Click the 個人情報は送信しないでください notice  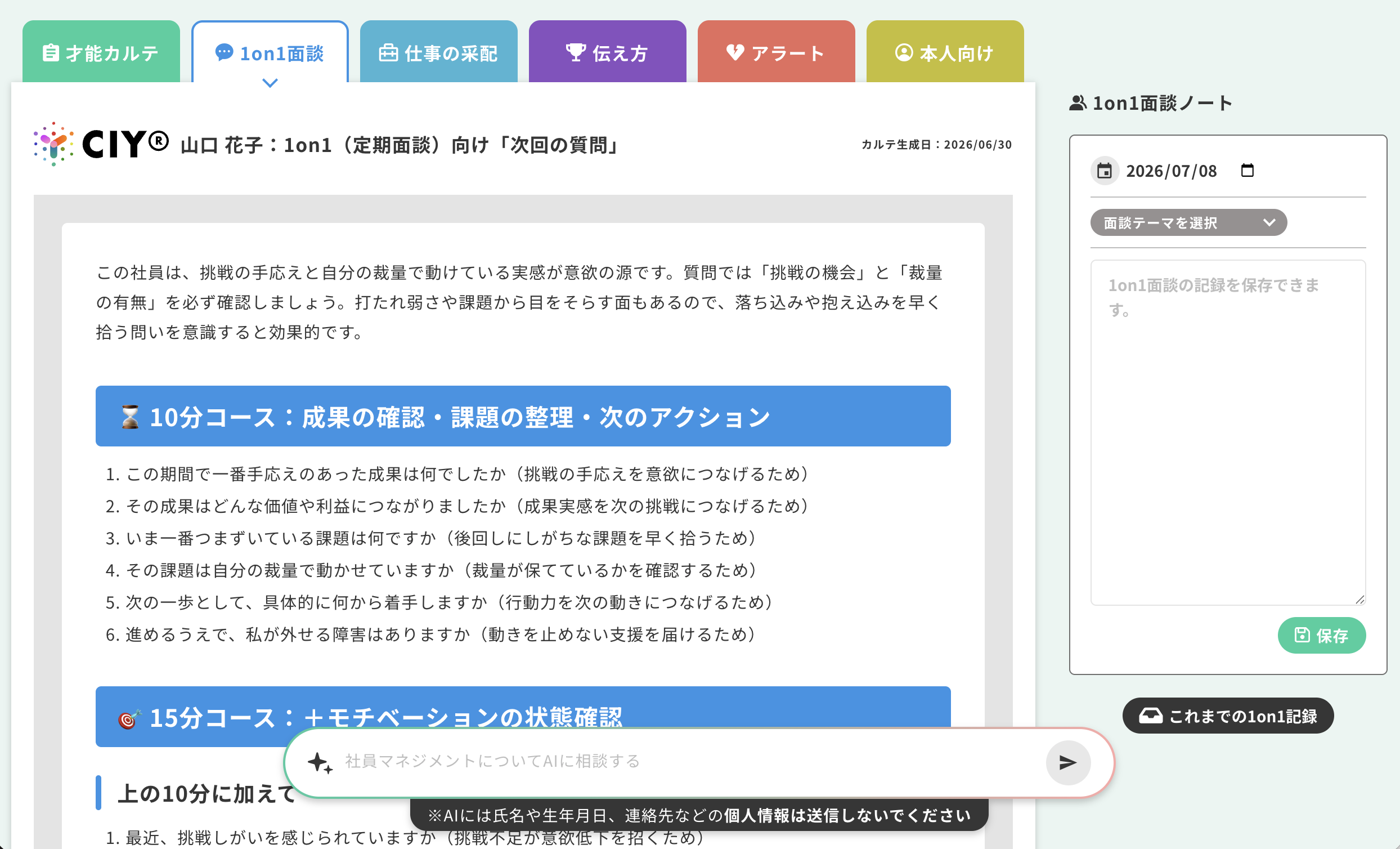(847, 815)
